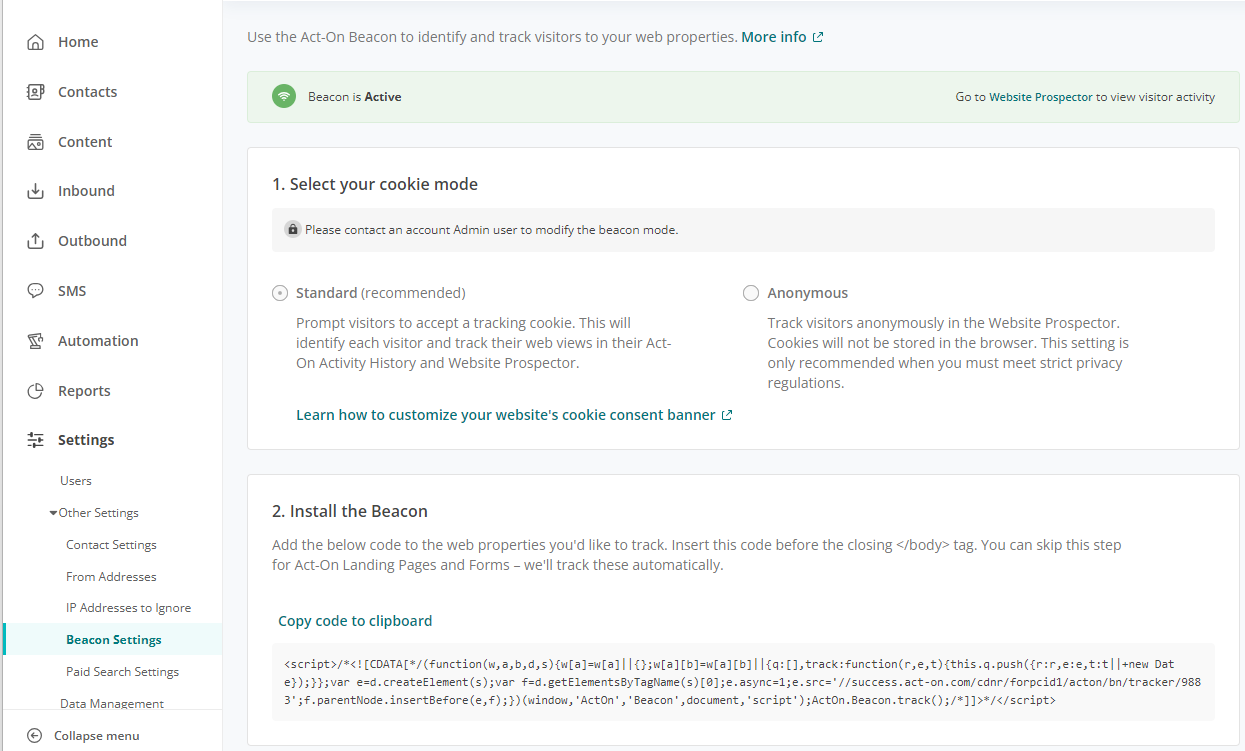Open cookie consent banner customization link
This screenshot has width=1245, height=751.
pyautogui.click(x=506, y=415)
